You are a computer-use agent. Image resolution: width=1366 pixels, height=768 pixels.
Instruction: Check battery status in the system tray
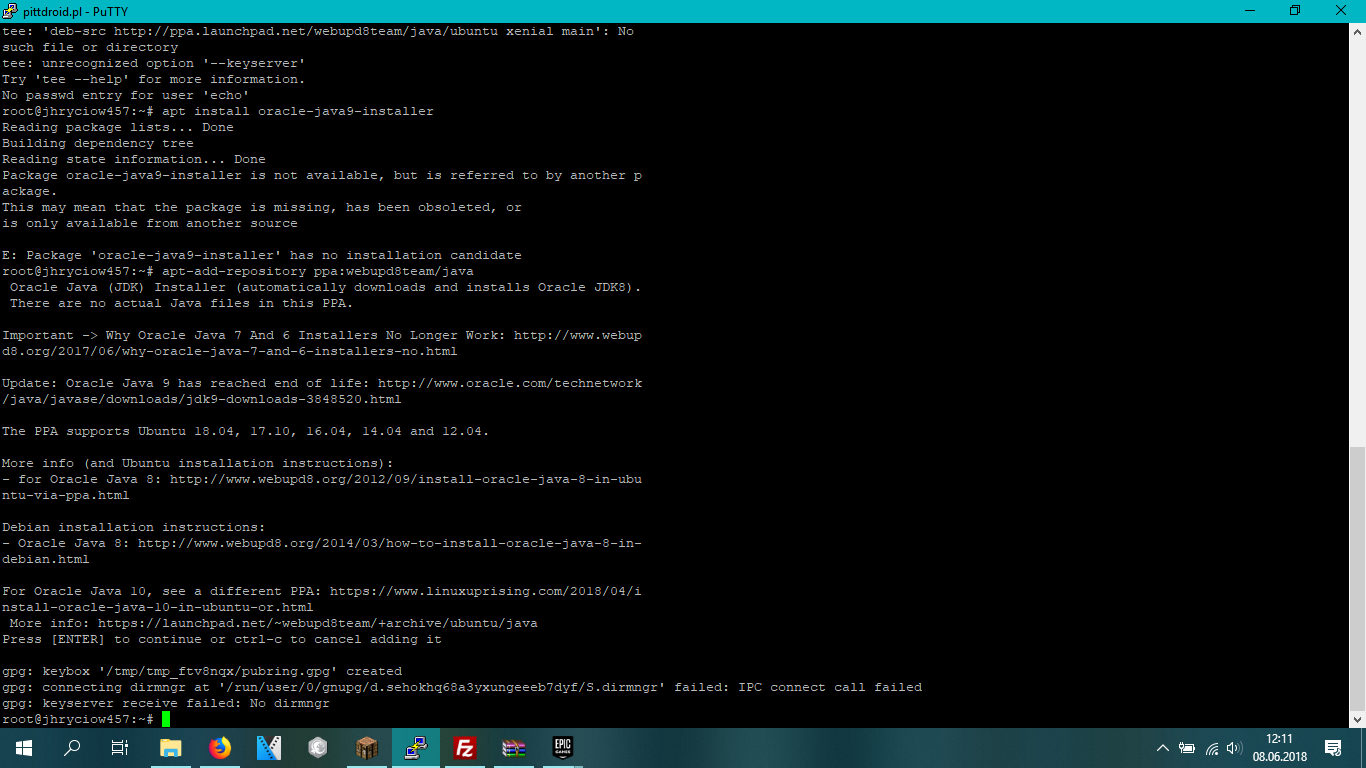coord(1187,748)
